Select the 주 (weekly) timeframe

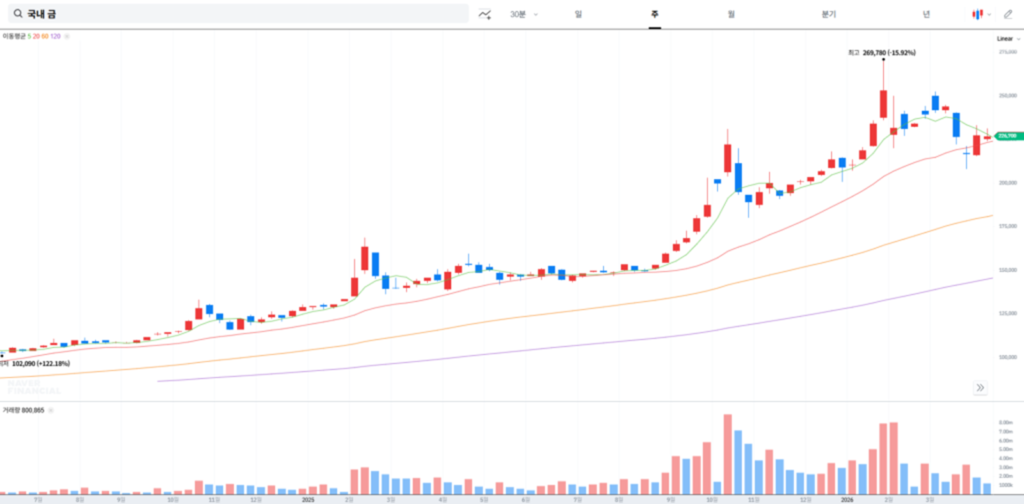coord(654,14)
